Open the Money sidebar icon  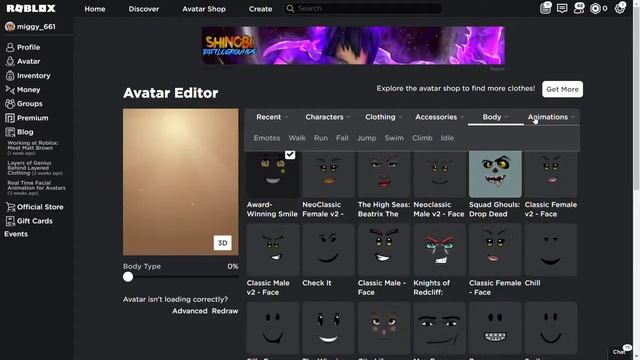coord(10,89)
